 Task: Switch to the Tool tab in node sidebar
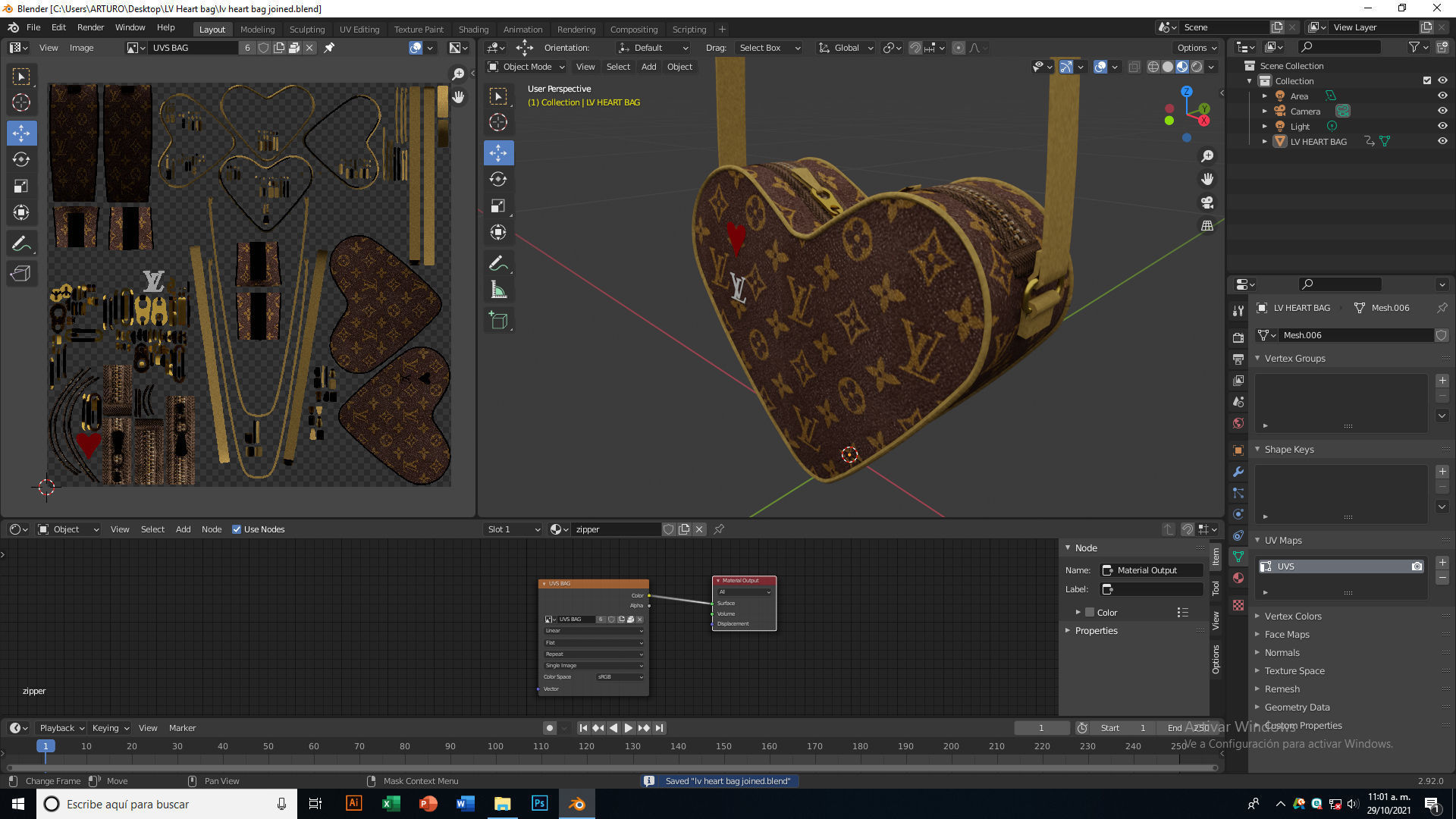click(1216, 588)
